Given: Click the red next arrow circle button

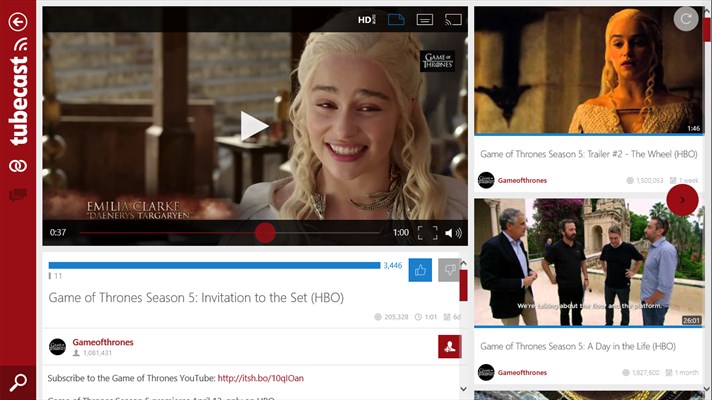Looking at the screenshot, I should pos(682,200).
